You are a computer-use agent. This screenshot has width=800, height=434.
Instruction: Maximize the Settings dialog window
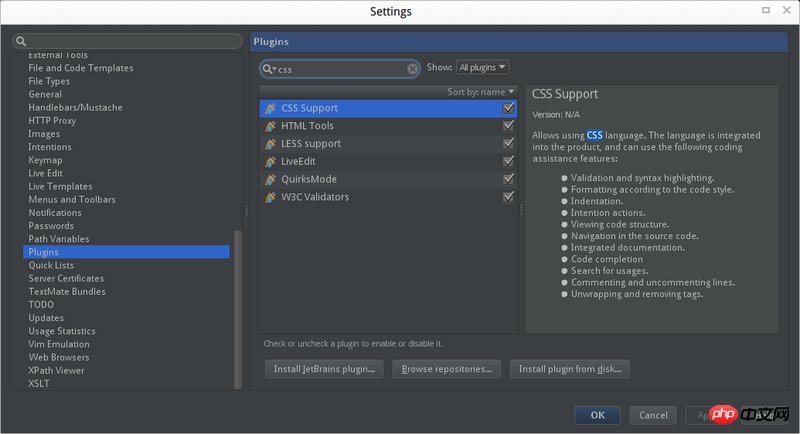[766, 10]
